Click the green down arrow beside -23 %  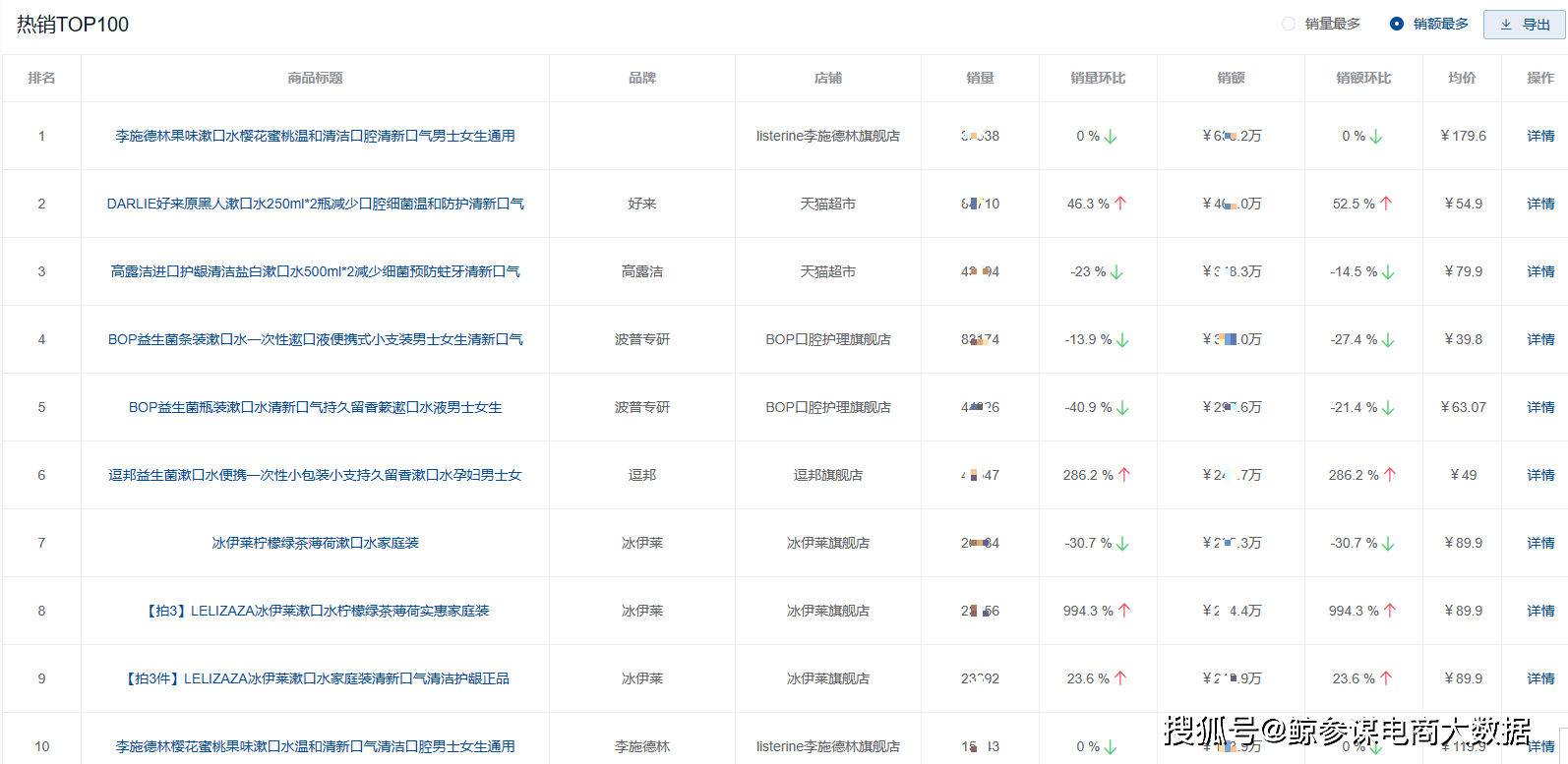tap(1116, 272)
